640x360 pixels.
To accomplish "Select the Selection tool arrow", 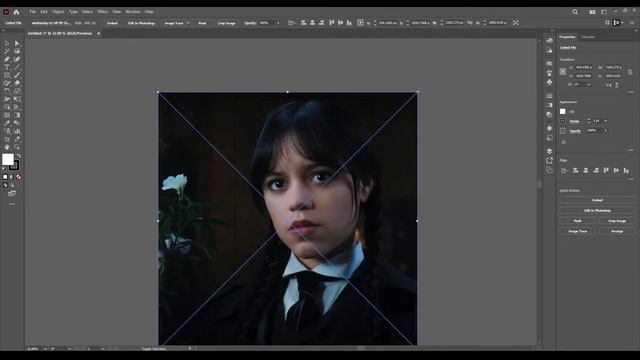I will pyautogui.click(x=7, y=43).
